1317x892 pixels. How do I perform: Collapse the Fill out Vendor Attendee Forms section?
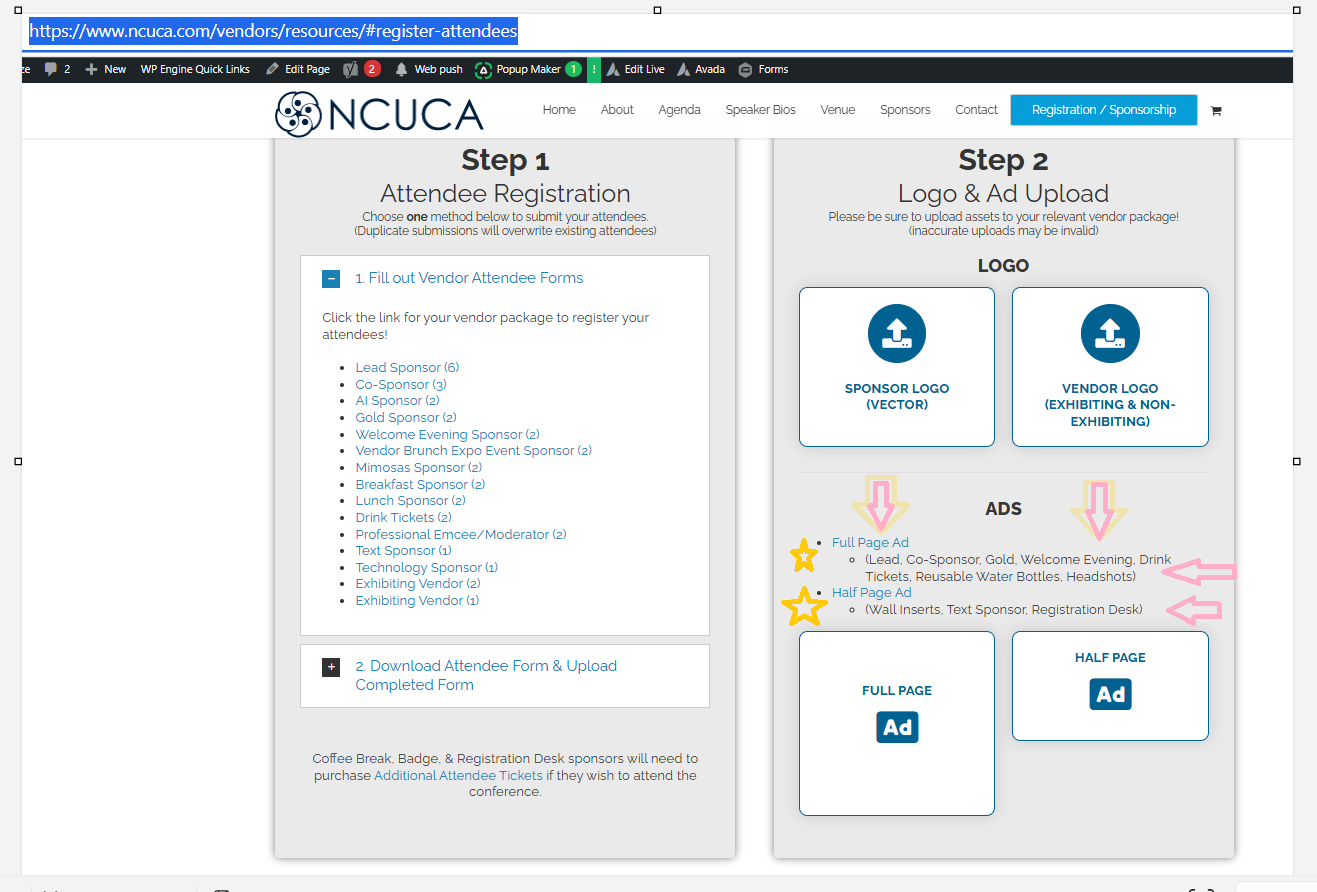pos(331,279)
